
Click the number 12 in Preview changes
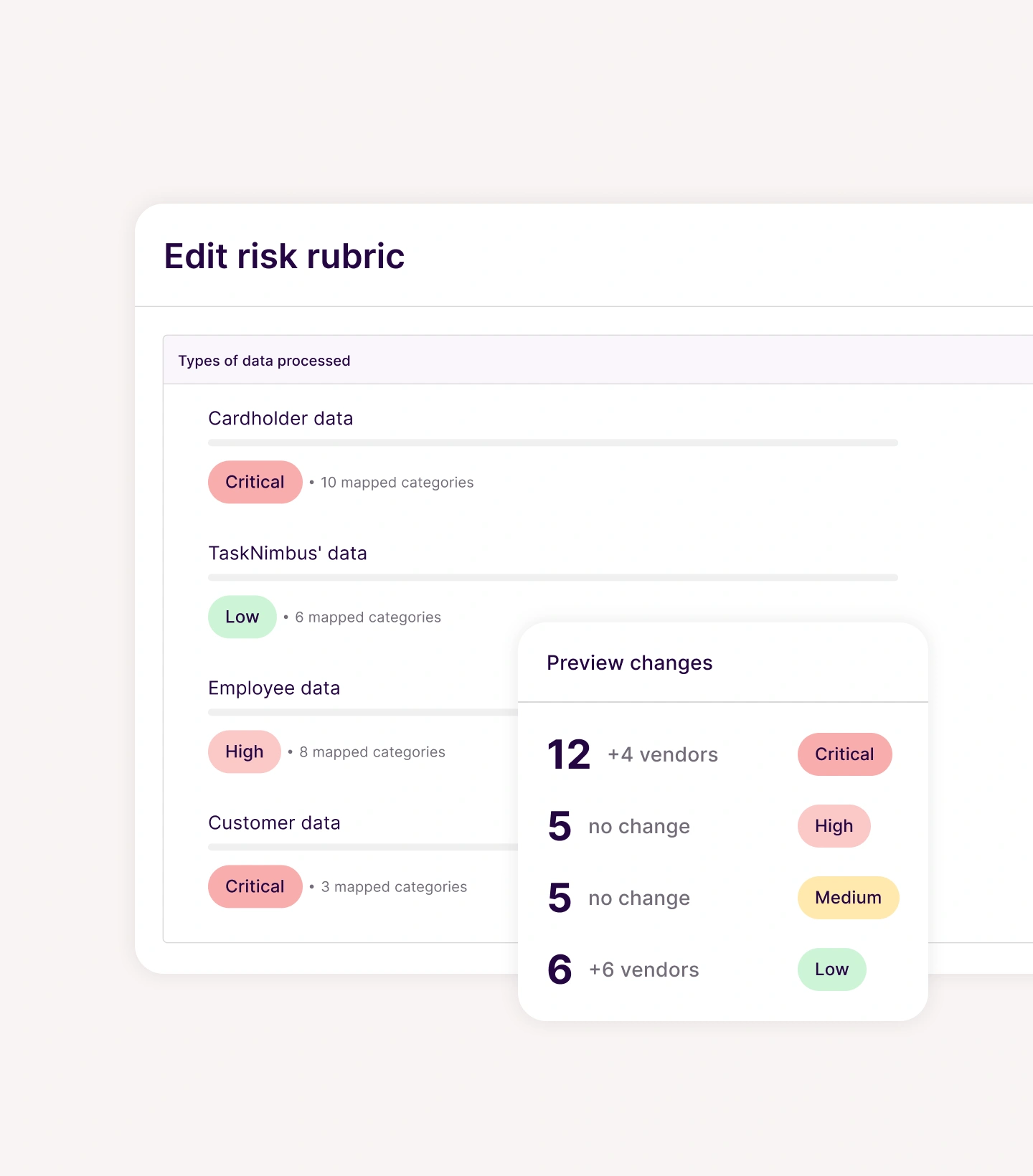(x=569, y=754)
